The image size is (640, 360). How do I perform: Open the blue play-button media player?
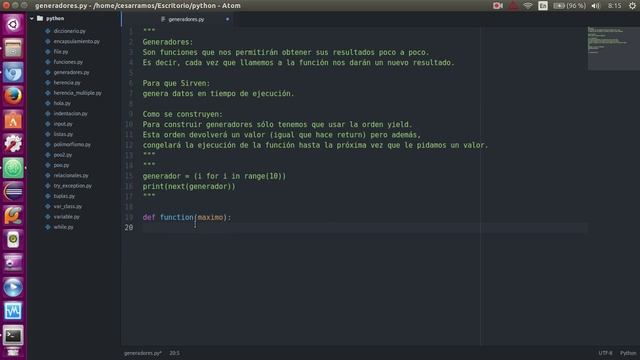click(x=13, y=287)
